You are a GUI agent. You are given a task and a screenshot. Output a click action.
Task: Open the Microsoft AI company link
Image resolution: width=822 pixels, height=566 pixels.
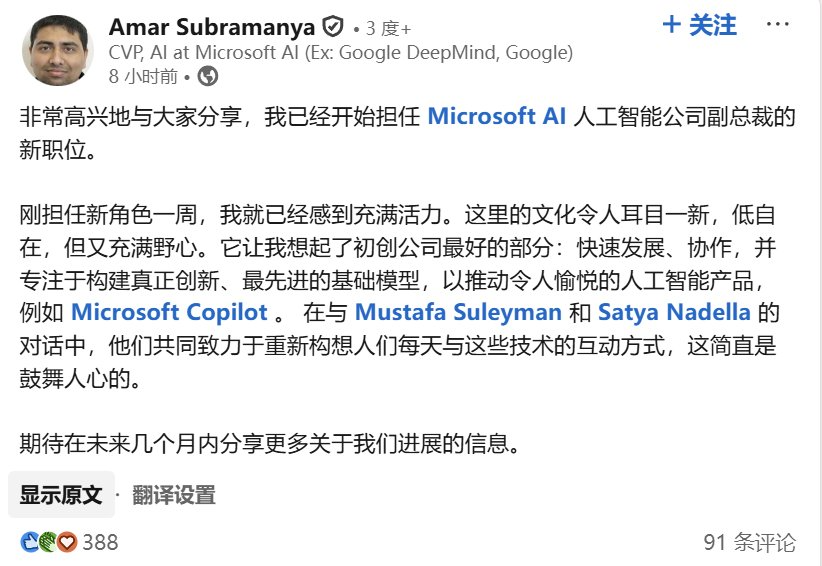click(497, 116)
